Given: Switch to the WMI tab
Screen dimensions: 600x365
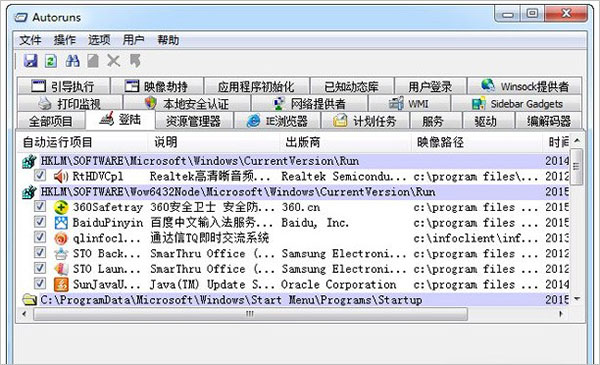Looking at the screenshot, I should [409, 103].
